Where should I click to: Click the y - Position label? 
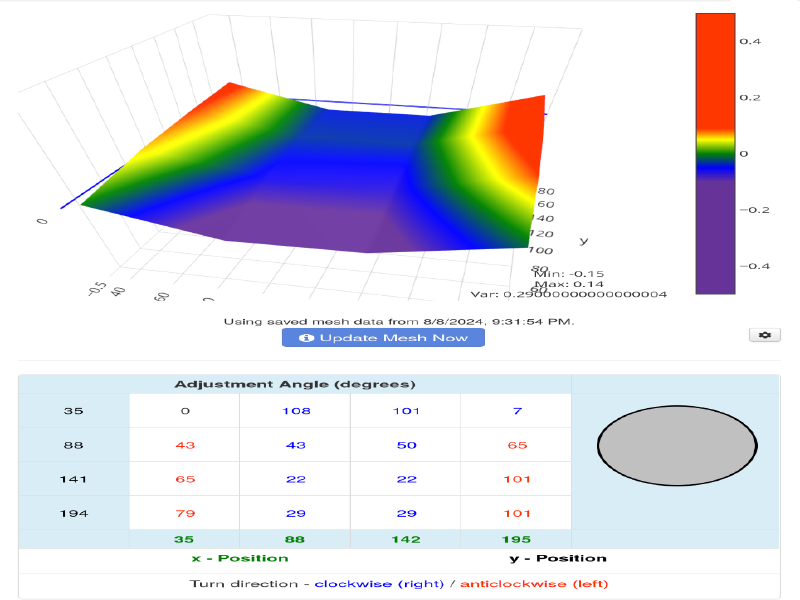[x=560, y=558]
